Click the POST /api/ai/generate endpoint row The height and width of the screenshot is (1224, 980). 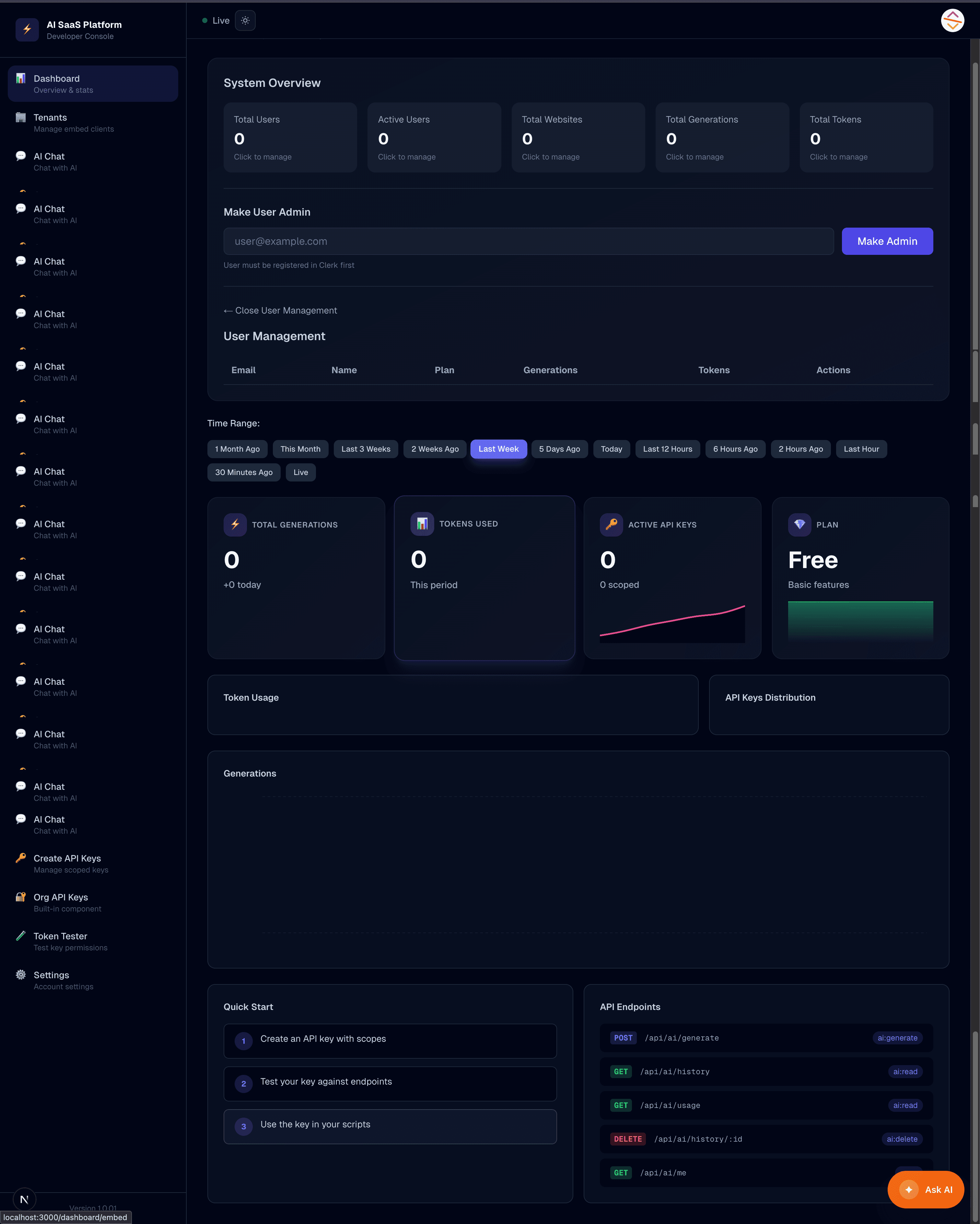(x=766, y=1038)
